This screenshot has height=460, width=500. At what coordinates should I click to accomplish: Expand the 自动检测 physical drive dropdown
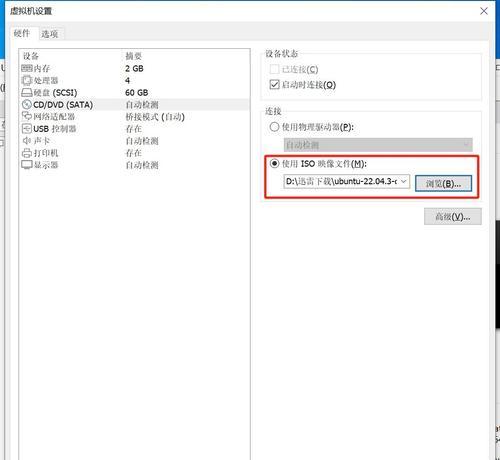[x=378, y=145]
